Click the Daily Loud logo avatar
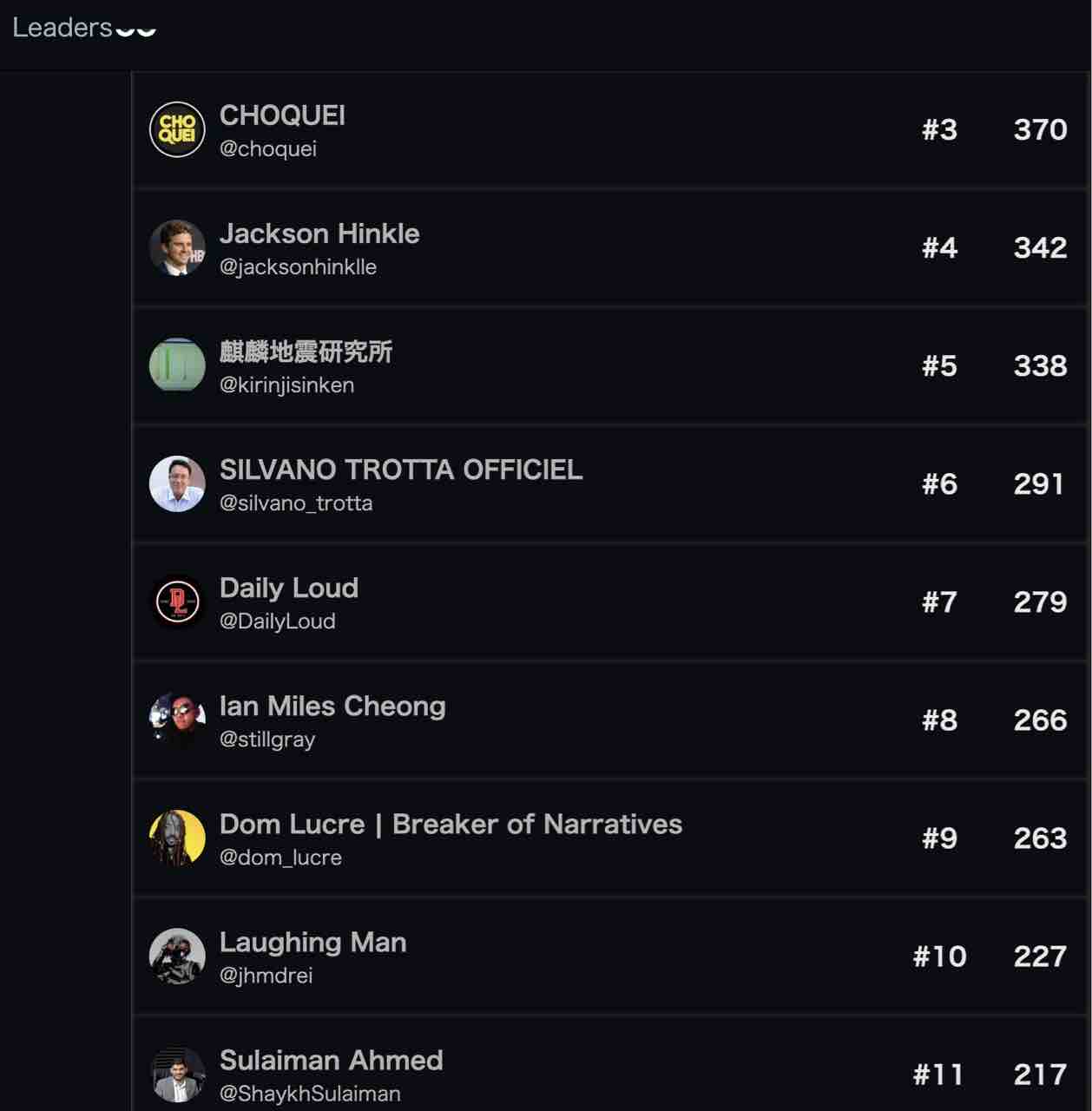The width and height of the screenshot is (1092, 1111). pyautogui.click(x=177, y=602)
